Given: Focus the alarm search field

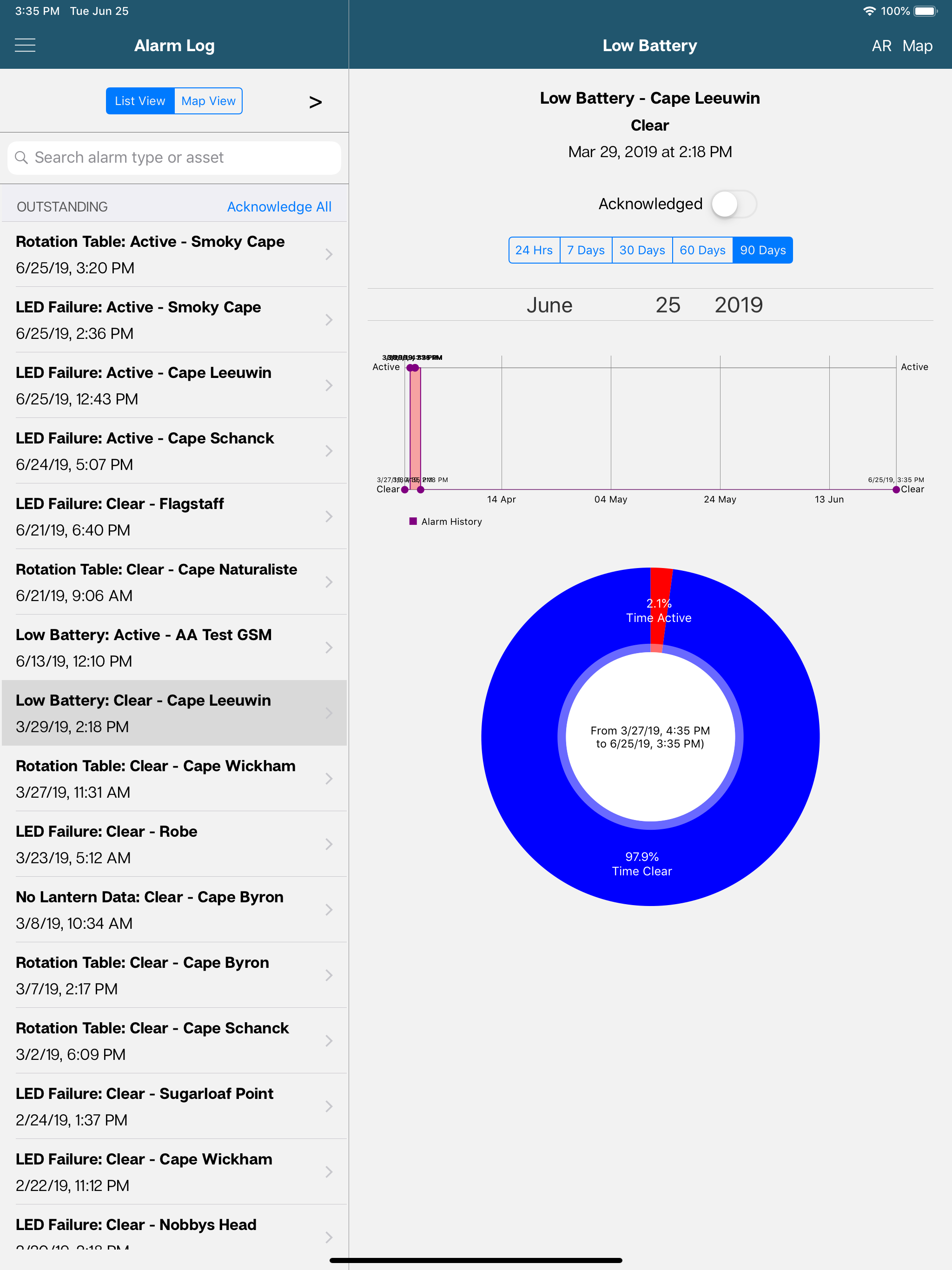Looking at the screenshot, I should point(174,158).
